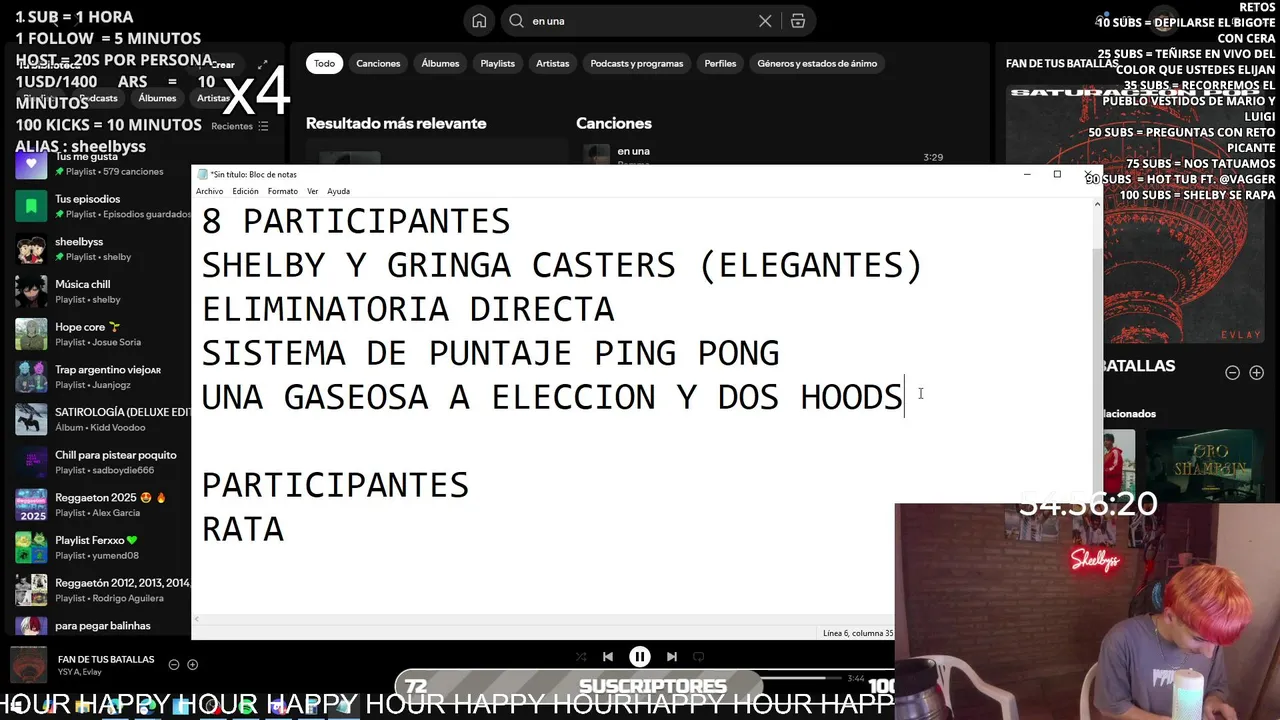This screenshot has height=720, width=1280.
Task: Maximize the Bloc de notas window
Action: (1057, 174)
